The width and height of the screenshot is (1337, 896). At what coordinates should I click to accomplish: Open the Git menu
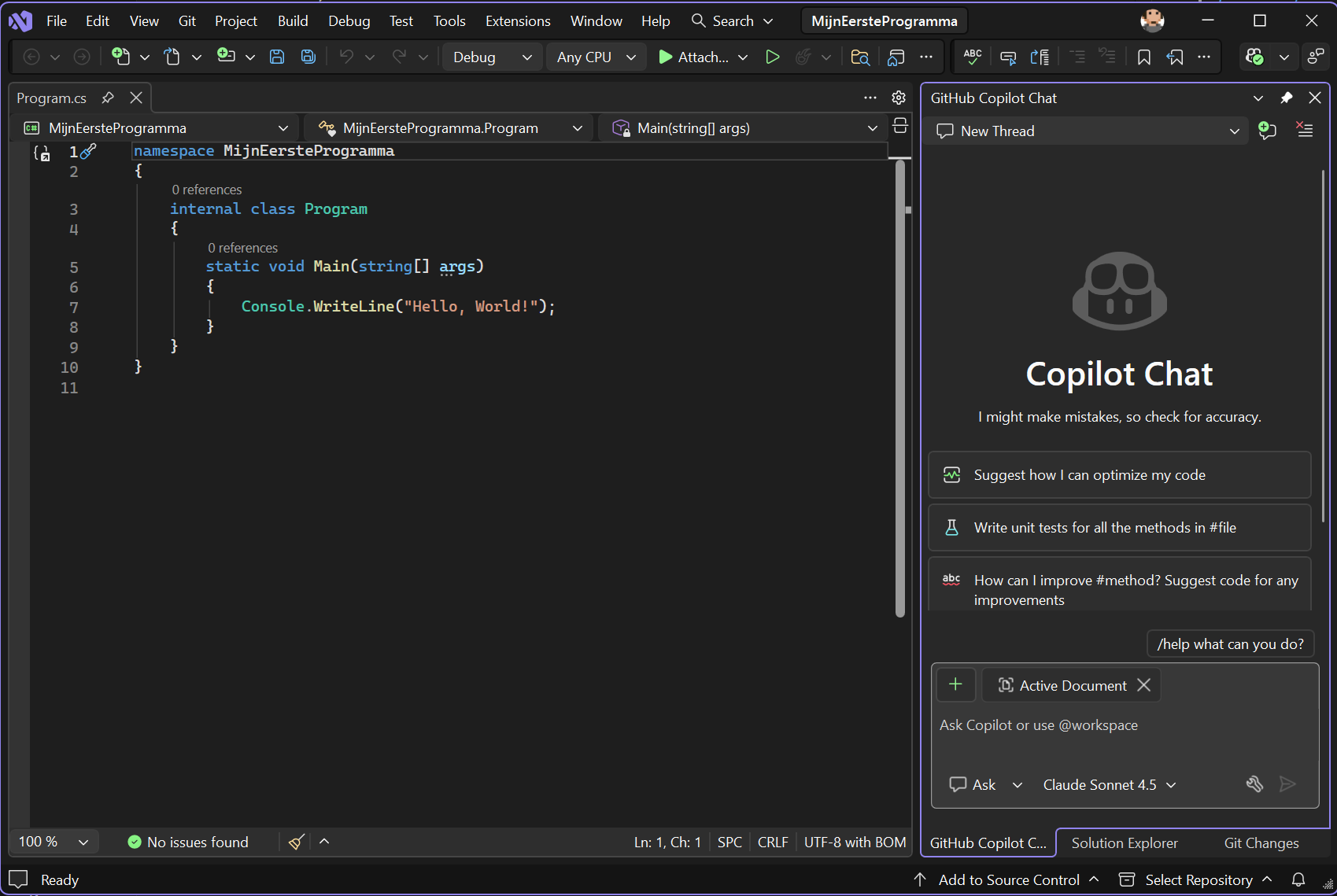point(187,21)
